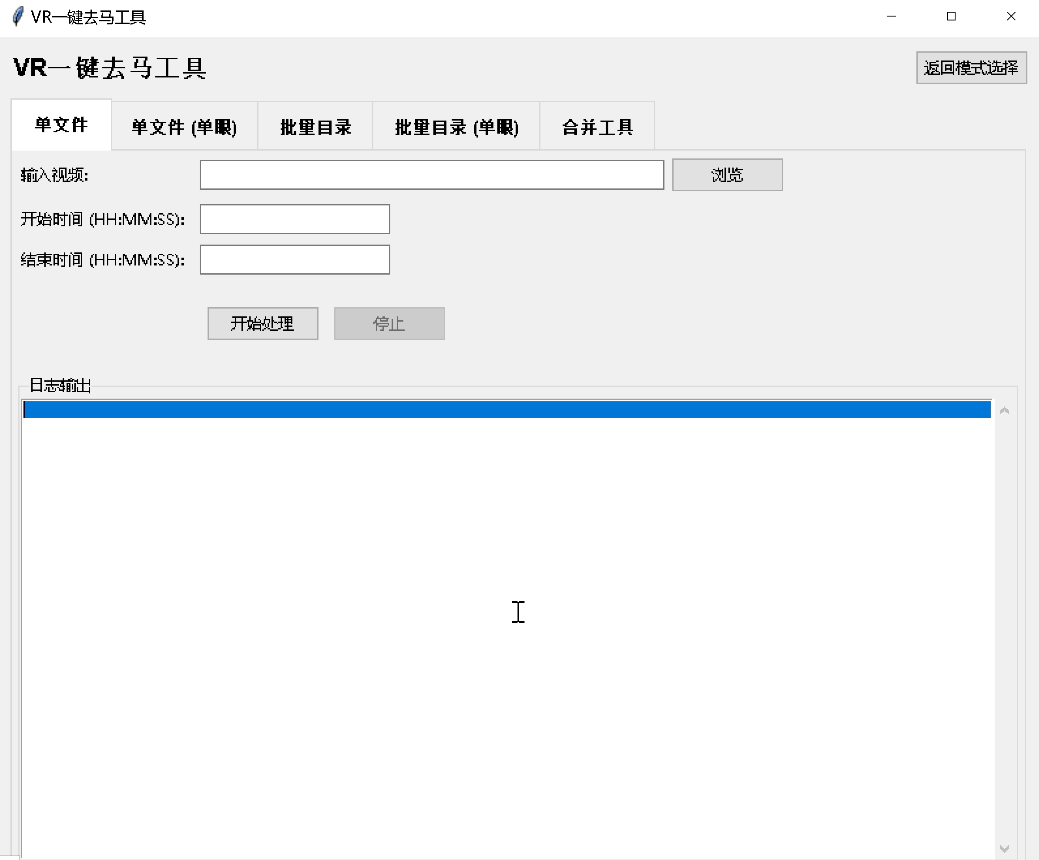Viewport: 1039px width, 860px height.
Task: Close the VR一键去马工具 window
Action: pos(1011,17)
